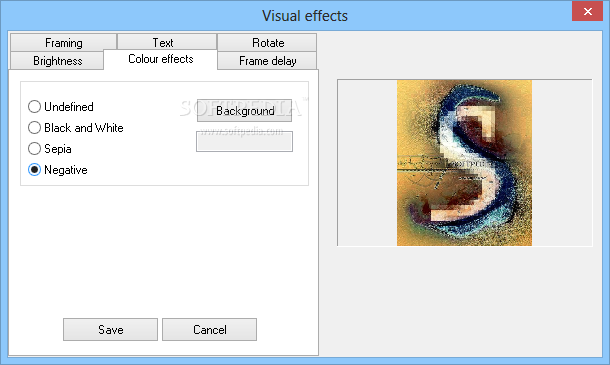Cancel the visual effects dialog
The image size is (610, 365).
209,330
